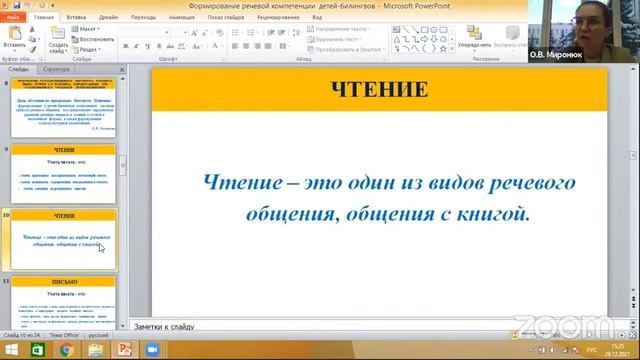
Task: Toggle align text right
Action: (x=257, y=46)
